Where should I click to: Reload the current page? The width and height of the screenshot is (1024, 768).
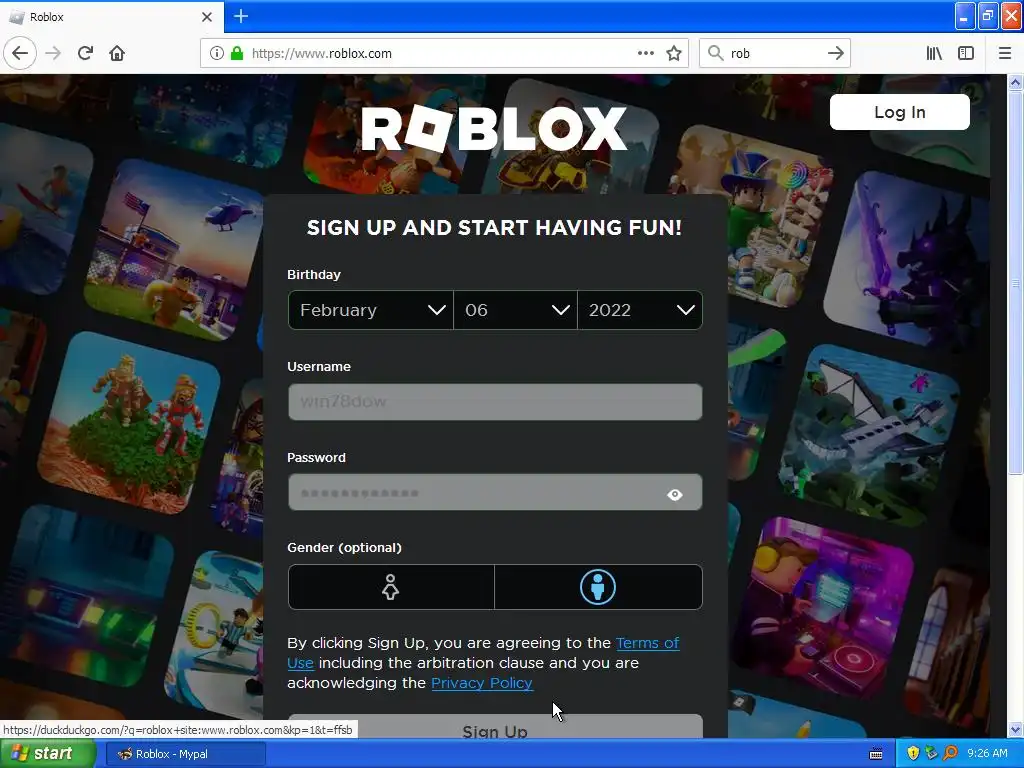click(85, 53)
